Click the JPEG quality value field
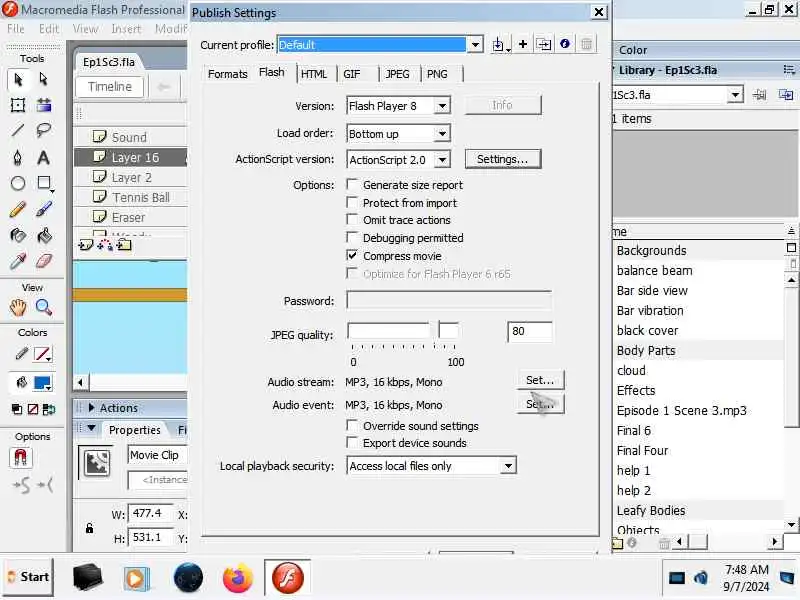800x600 pixels. pos(530,331)
